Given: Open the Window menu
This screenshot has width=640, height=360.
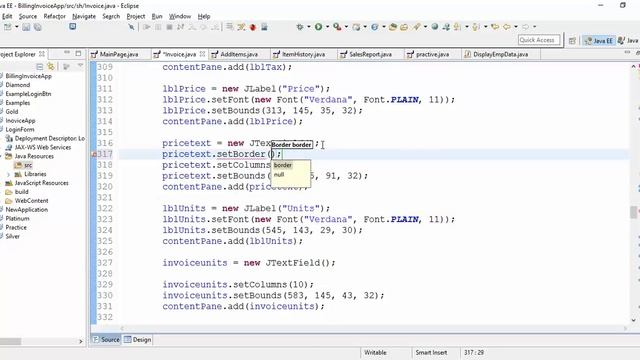Looking at the screenshot, I should (180, 16).
